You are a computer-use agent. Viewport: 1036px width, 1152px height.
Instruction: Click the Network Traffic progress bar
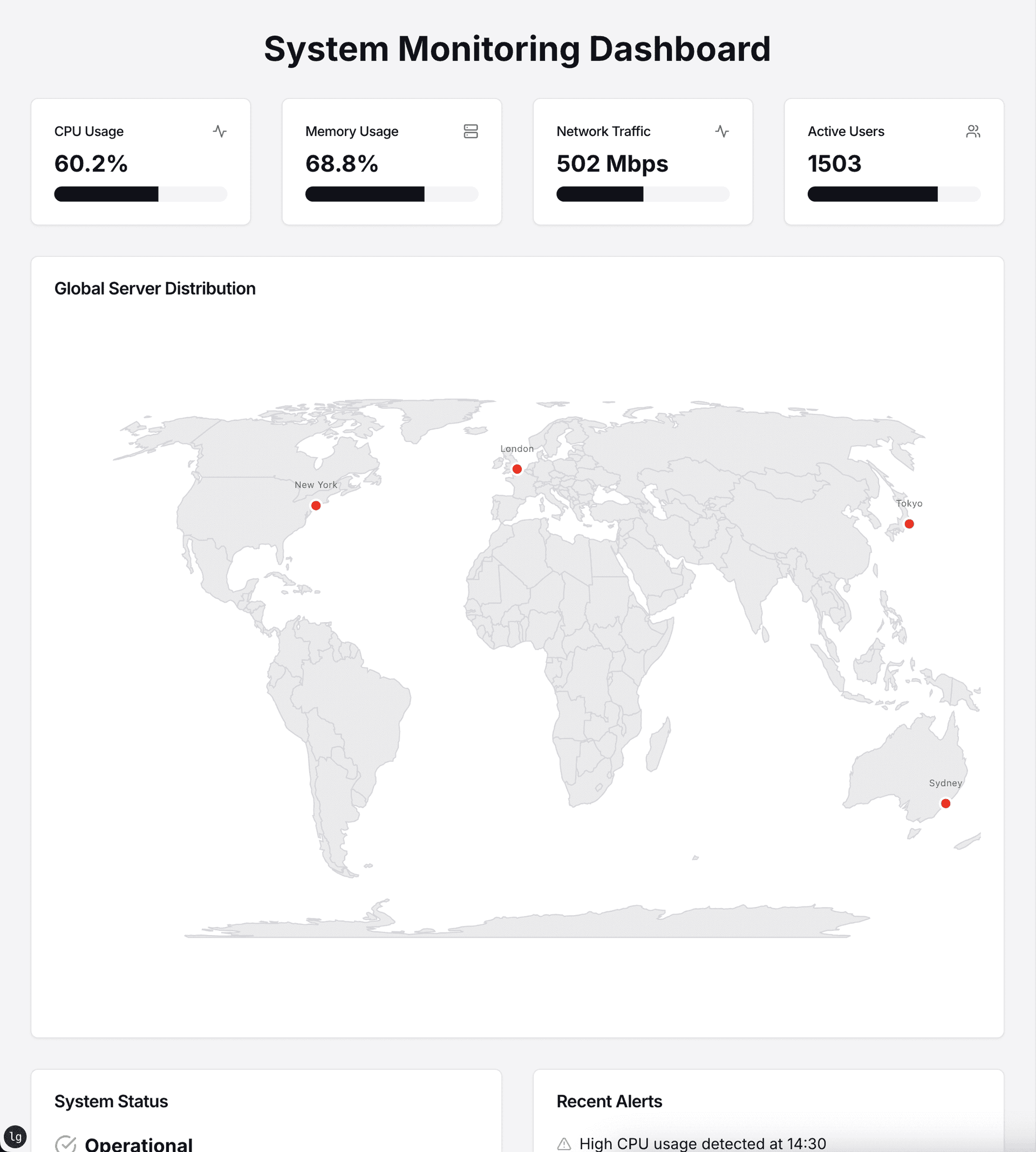(x=643, y=194)
